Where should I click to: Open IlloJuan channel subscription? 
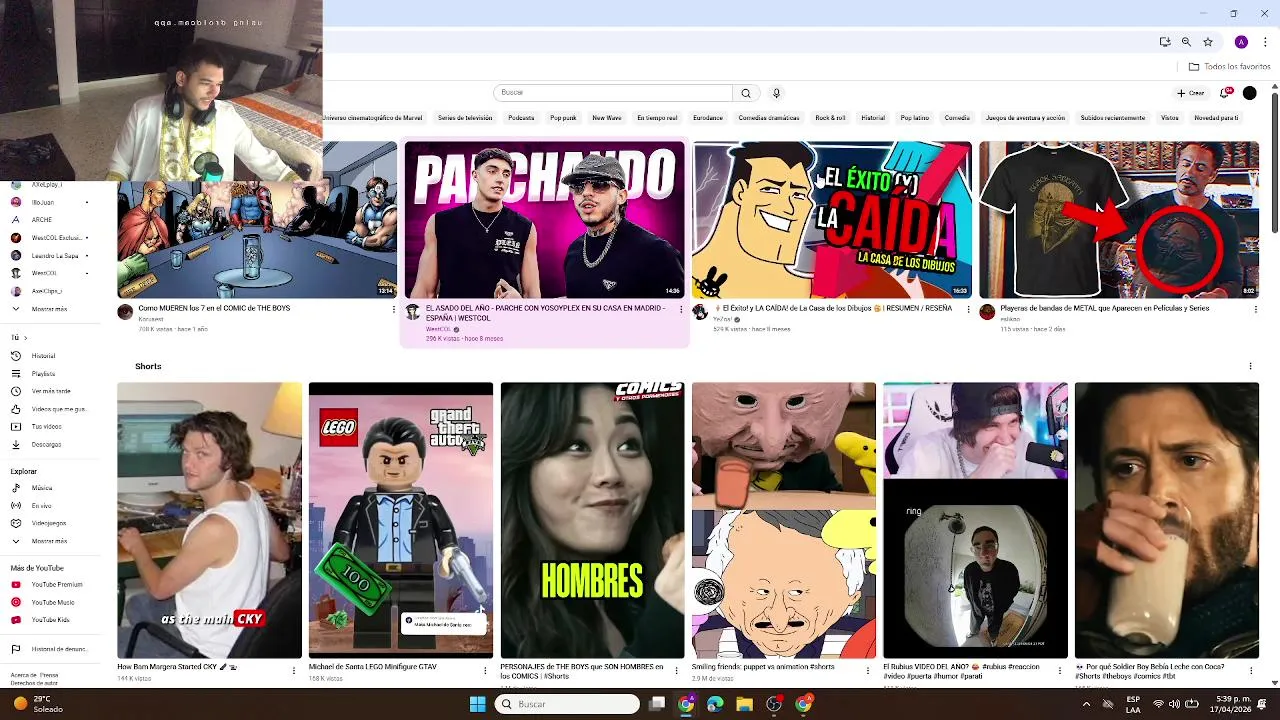tap(44, 202)
